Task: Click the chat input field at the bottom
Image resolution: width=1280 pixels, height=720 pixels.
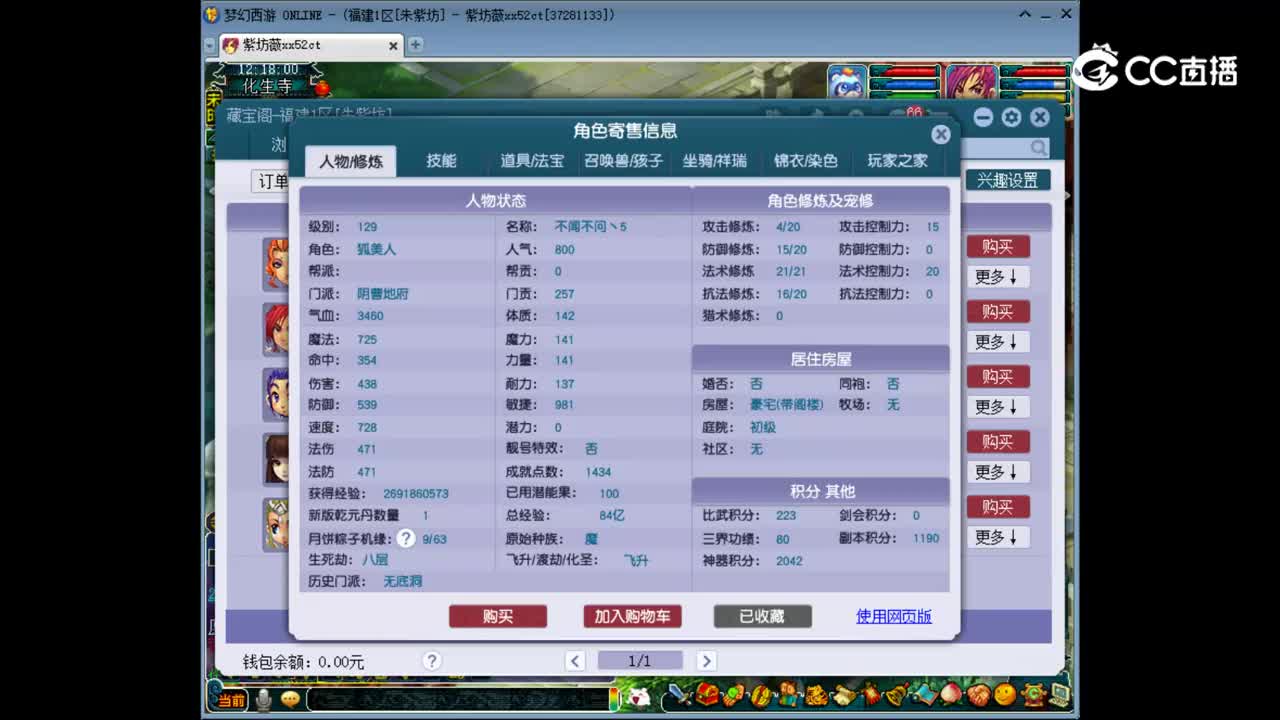Action: (458, 700)
